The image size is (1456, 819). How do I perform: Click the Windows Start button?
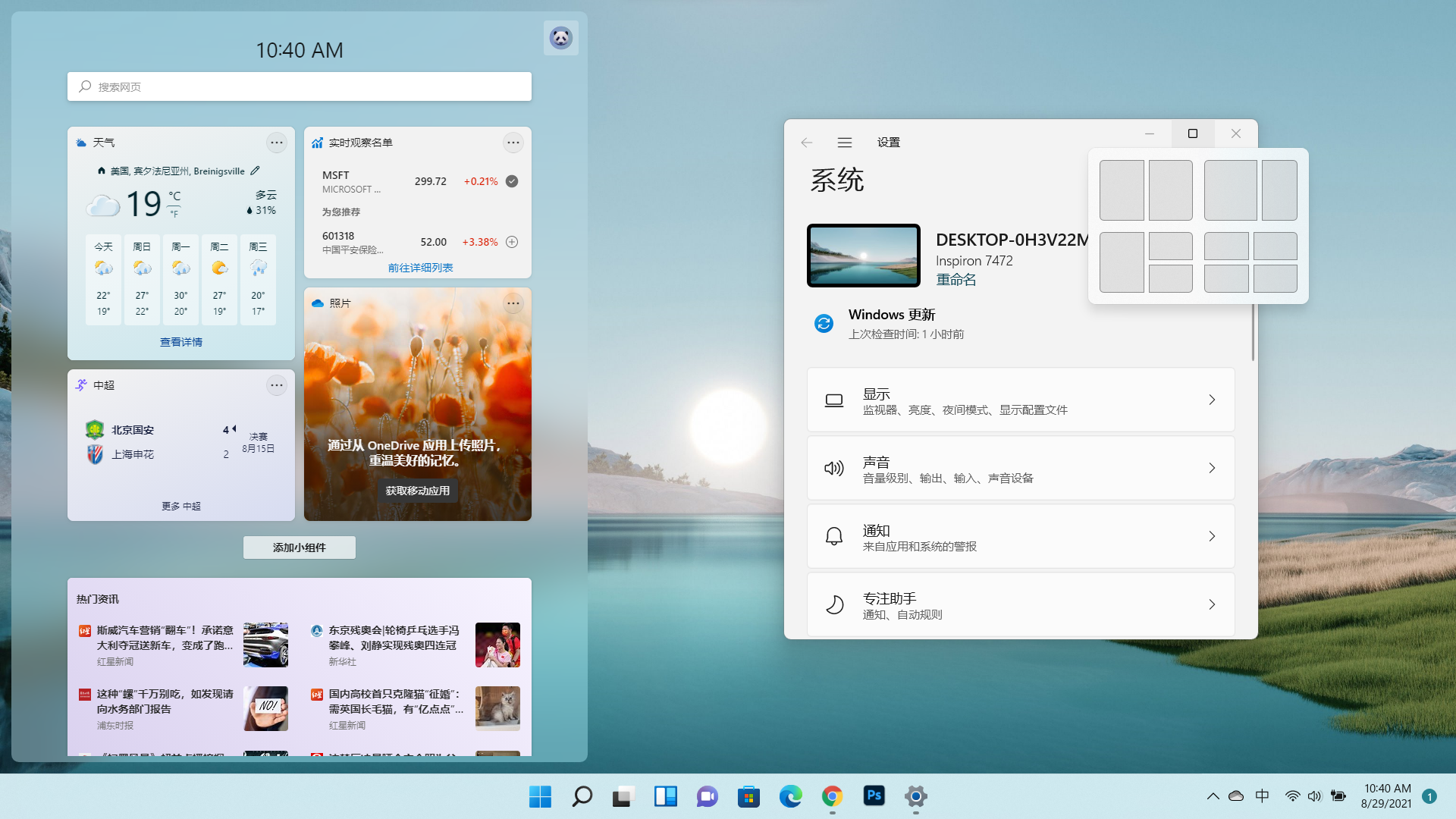coord(540,797)
